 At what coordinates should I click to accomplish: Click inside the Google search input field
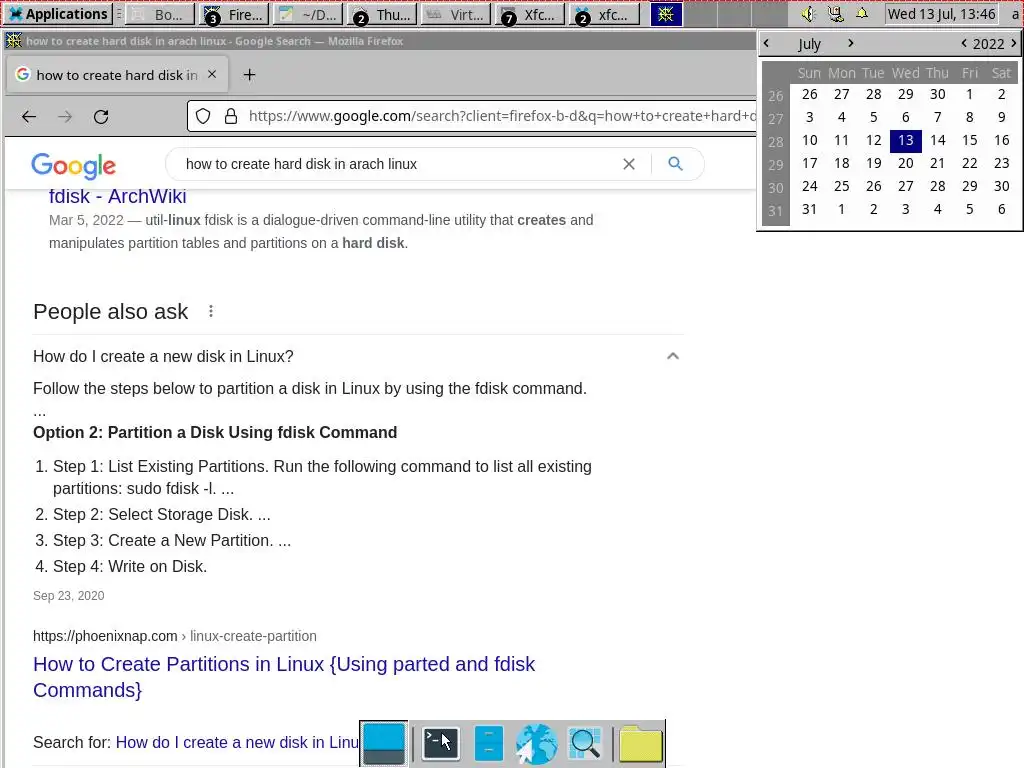pyautogui.click(x=398, y=164)
